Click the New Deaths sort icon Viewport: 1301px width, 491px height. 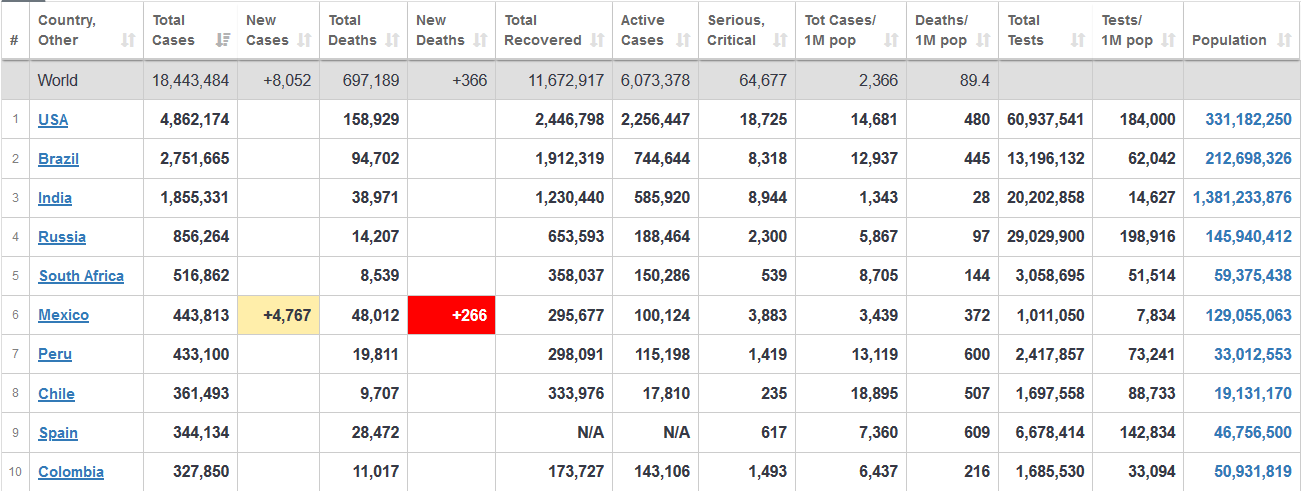point(480,41)
